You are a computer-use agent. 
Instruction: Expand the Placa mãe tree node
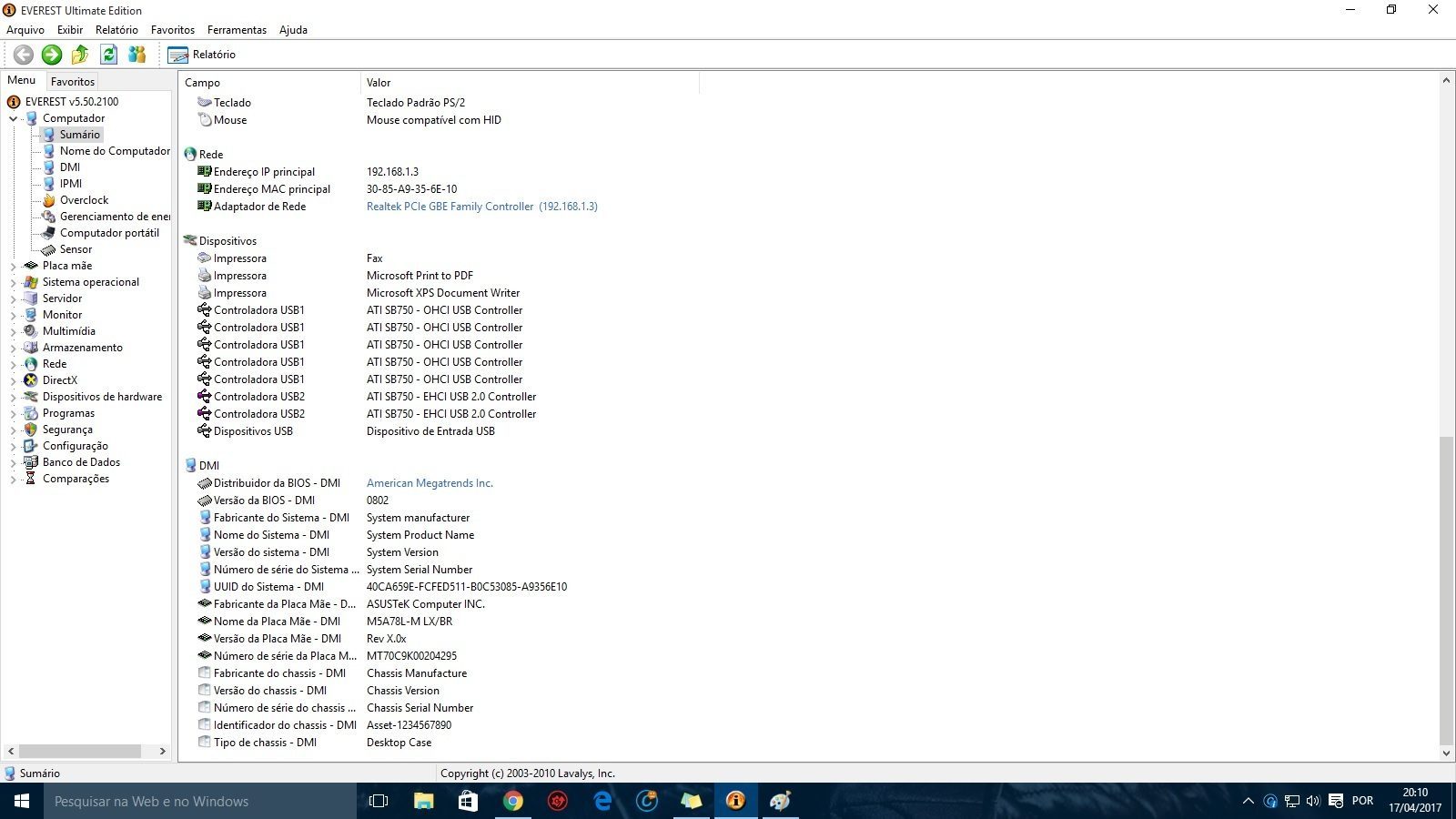pyautogui.click(x=13, y=266)
